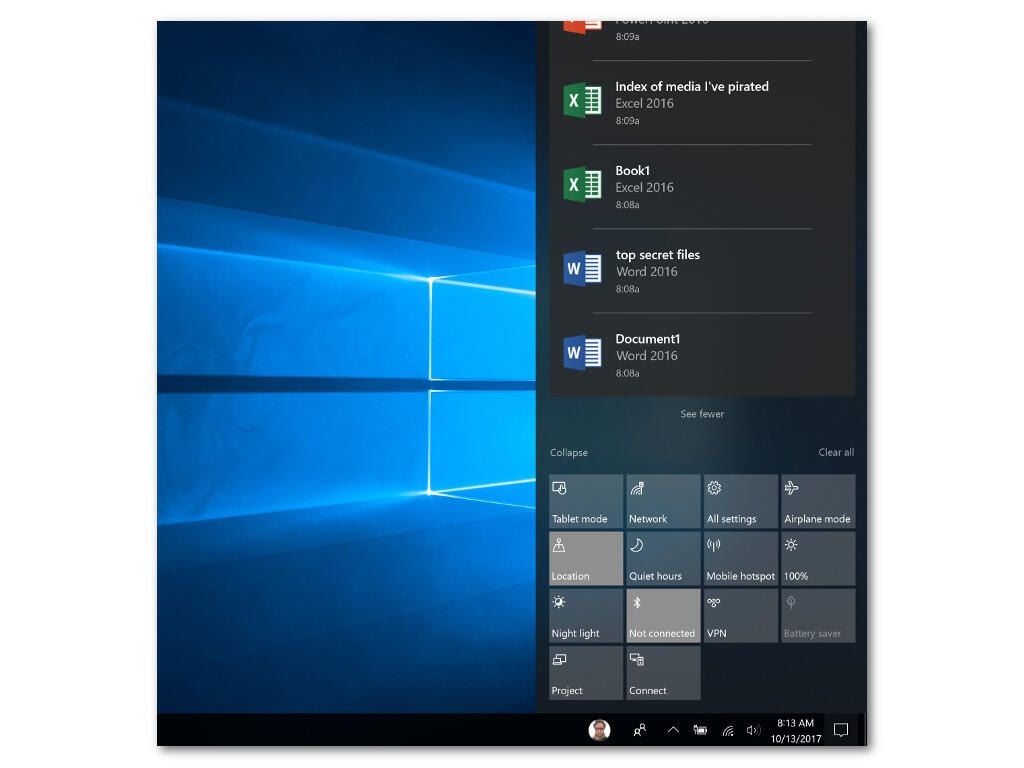The width and height of the screenshot is (1024, 768).
Task: Click Word icon beside top secret files
Action: 582,268
